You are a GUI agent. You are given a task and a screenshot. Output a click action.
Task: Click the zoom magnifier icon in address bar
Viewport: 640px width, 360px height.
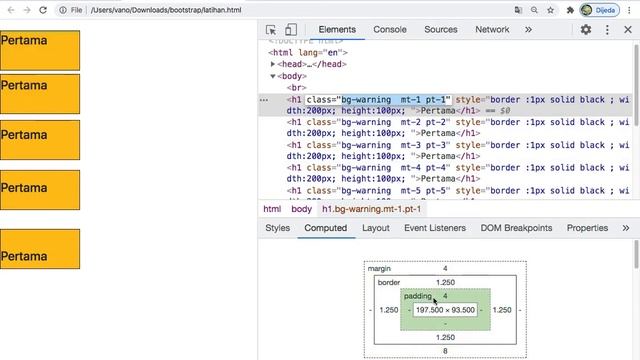[534, 10]
